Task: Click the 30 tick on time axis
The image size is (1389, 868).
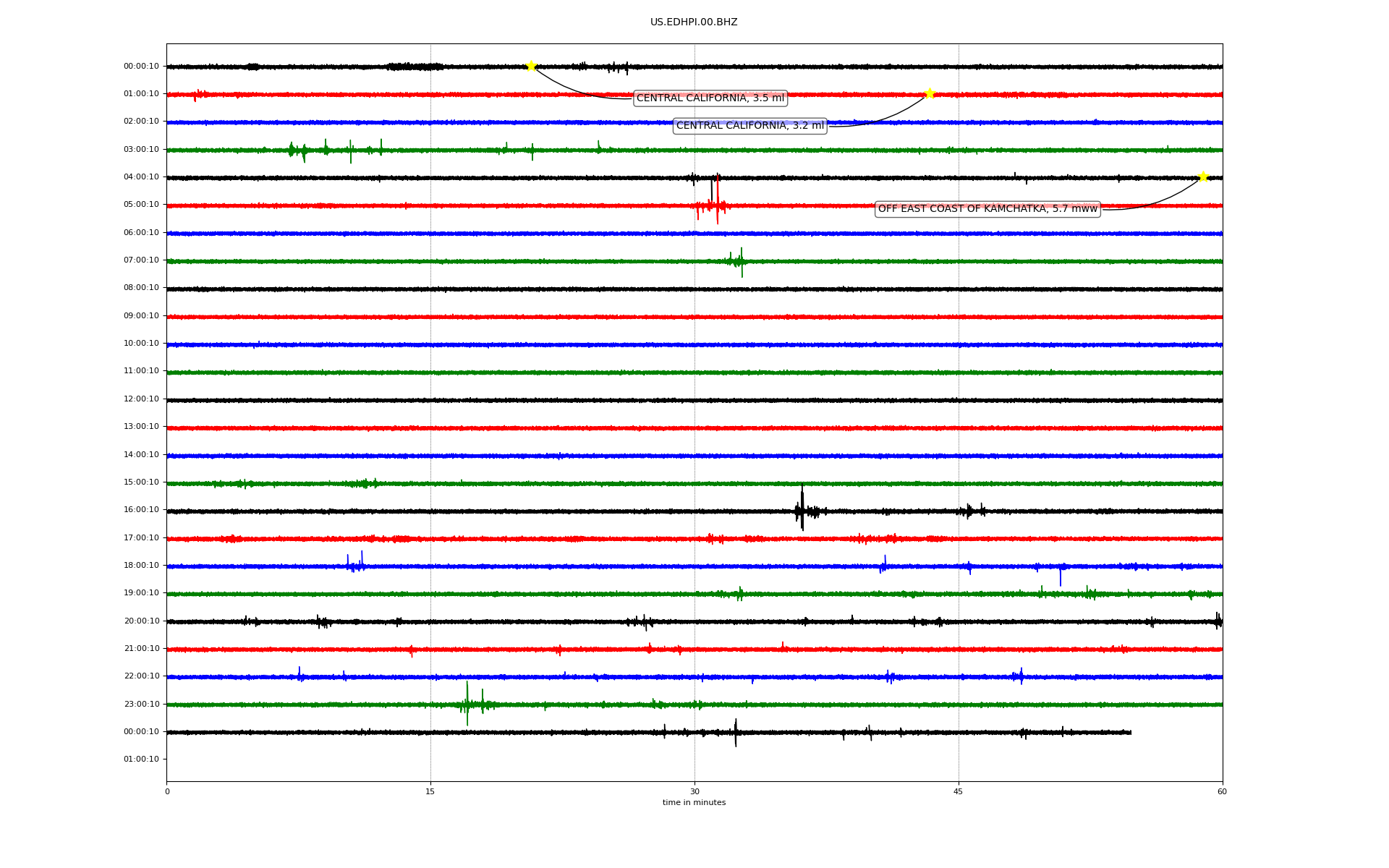Action: [694, 791]
